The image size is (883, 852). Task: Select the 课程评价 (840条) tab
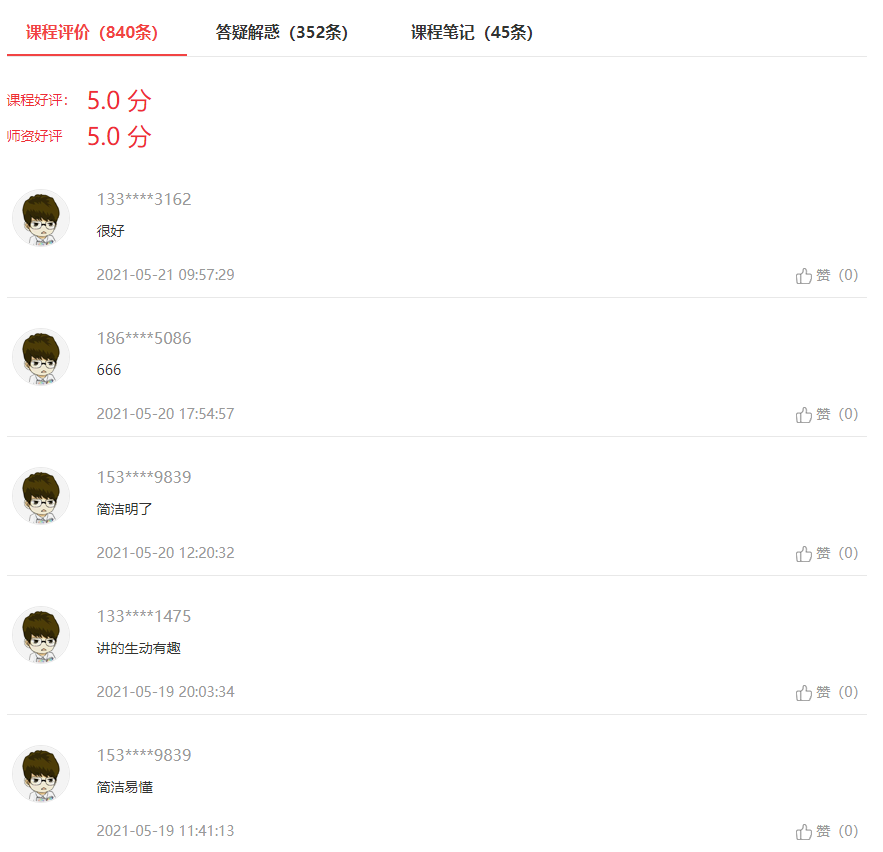coord(92,32)
